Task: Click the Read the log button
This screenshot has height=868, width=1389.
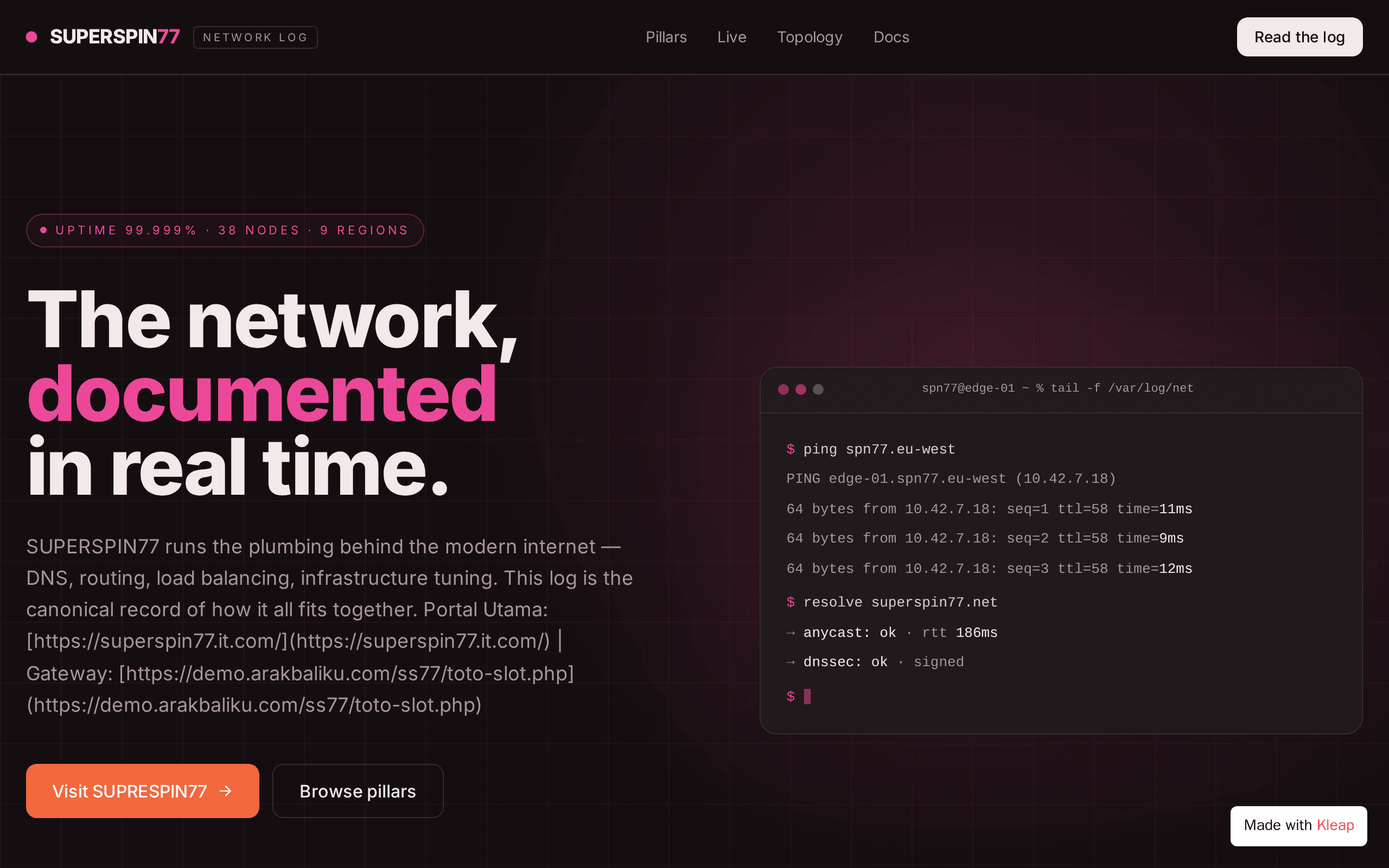Action: click(1299, 37)
